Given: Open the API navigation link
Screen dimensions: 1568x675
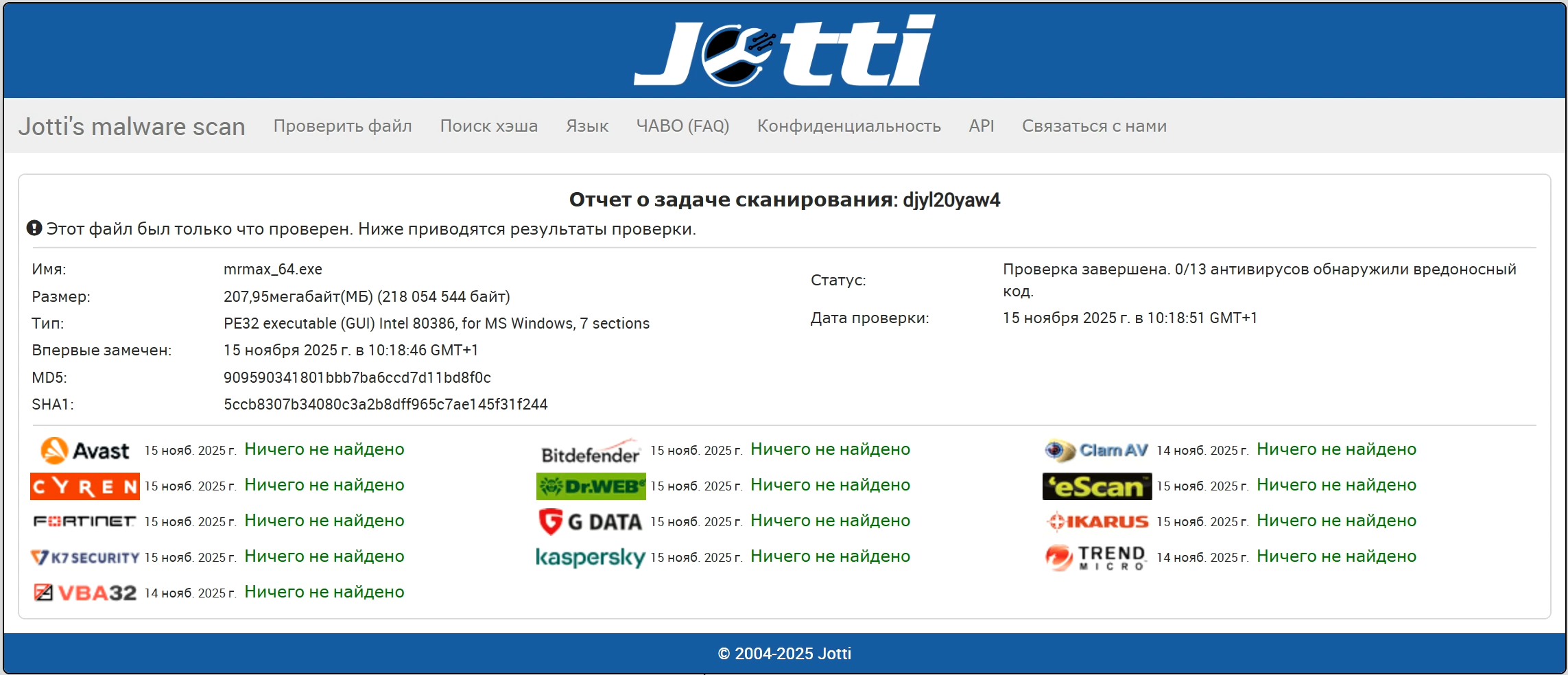Looking at the screenshot, I should tap(981, 126).
